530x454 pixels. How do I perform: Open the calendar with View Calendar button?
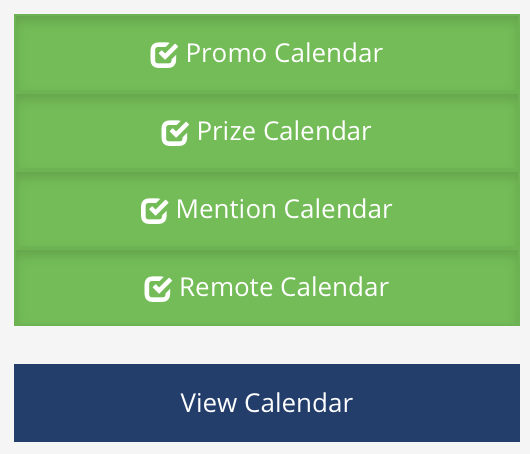pyautogui.click(x=267, y=403)
